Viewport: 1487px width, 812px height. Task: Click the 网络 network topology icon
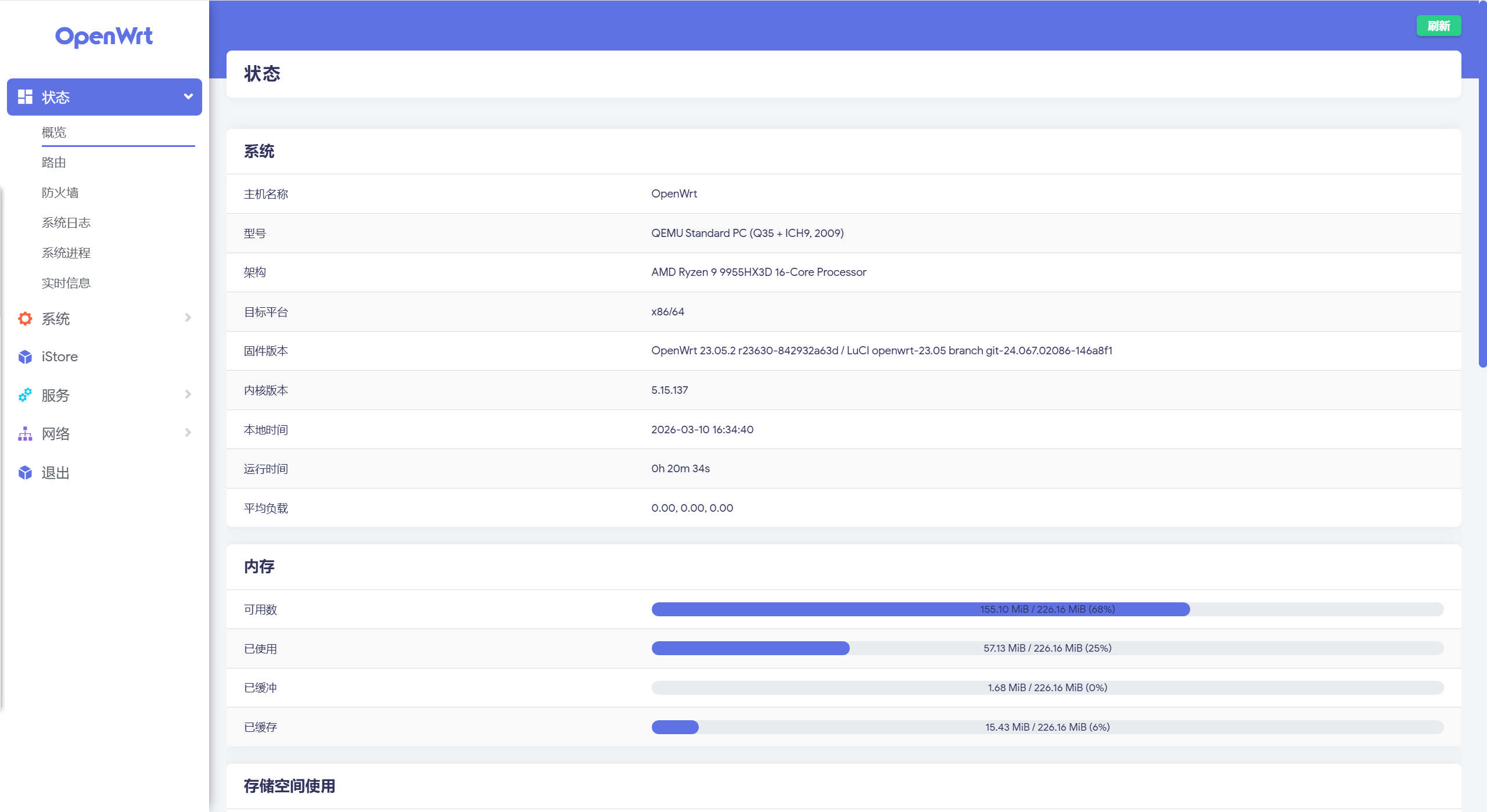click(25, 433)
